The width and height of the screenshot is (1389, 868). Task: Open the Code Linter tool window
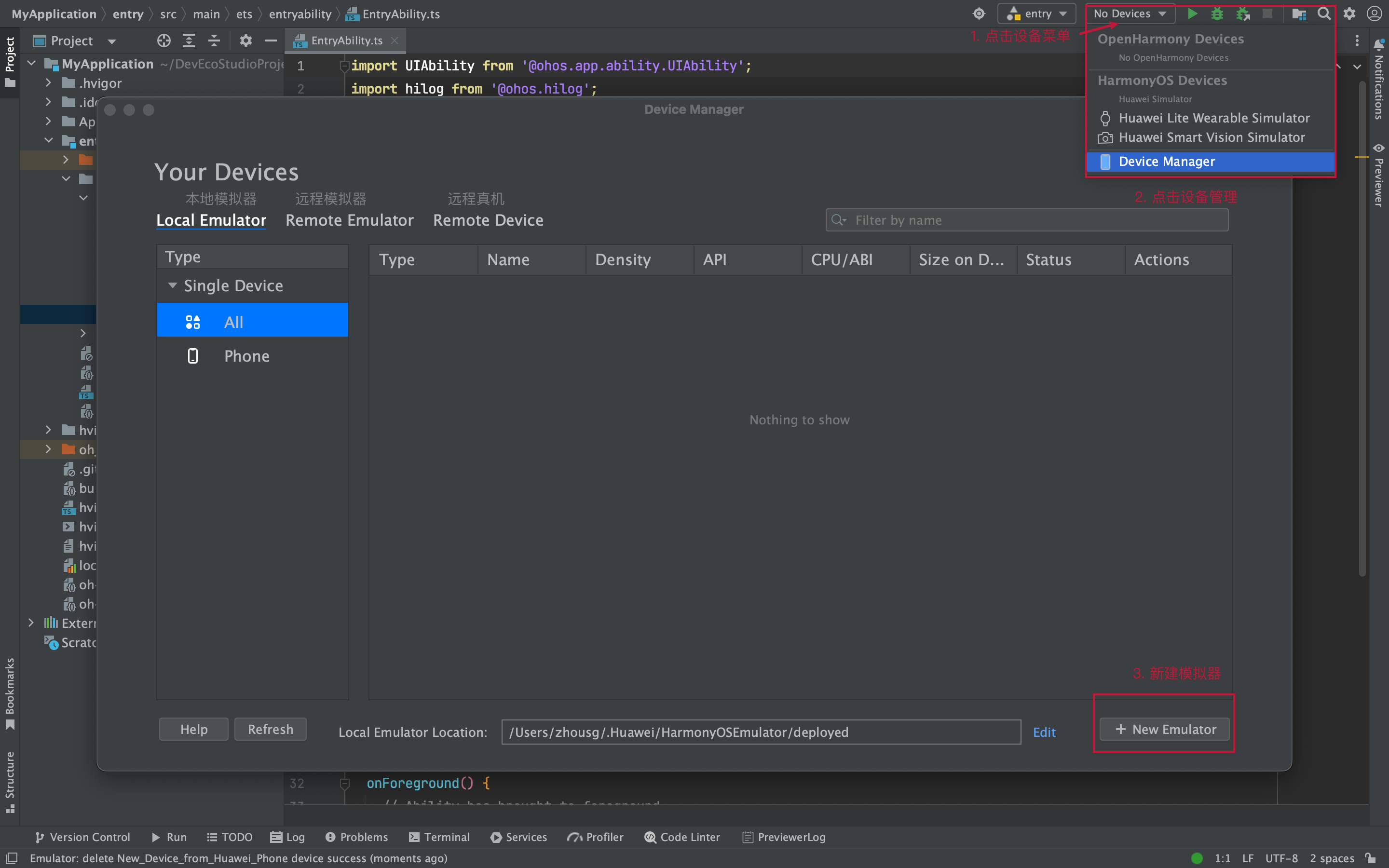click(682, 837)
